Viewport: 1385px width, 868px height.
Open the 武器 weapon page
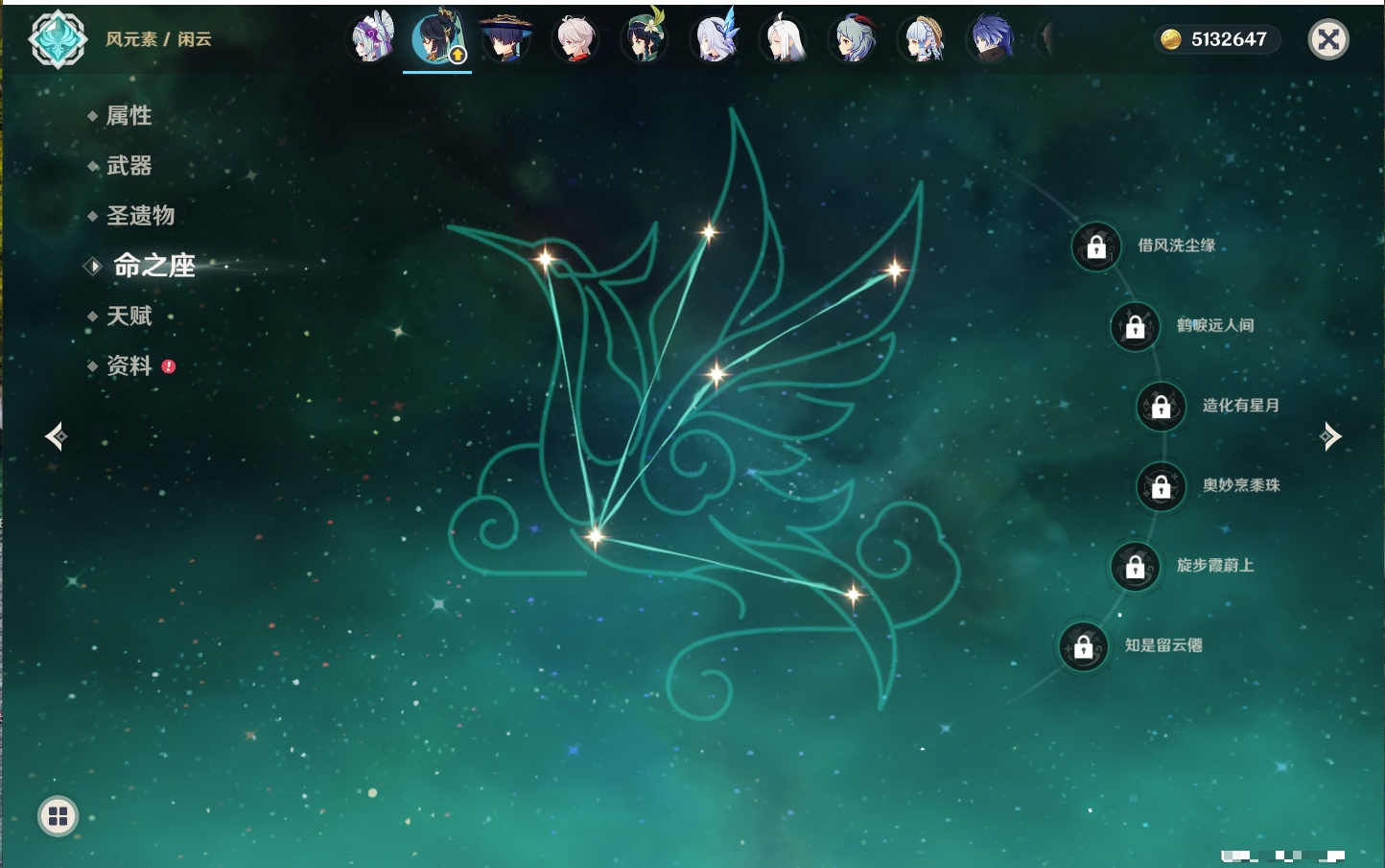[129, 166]
